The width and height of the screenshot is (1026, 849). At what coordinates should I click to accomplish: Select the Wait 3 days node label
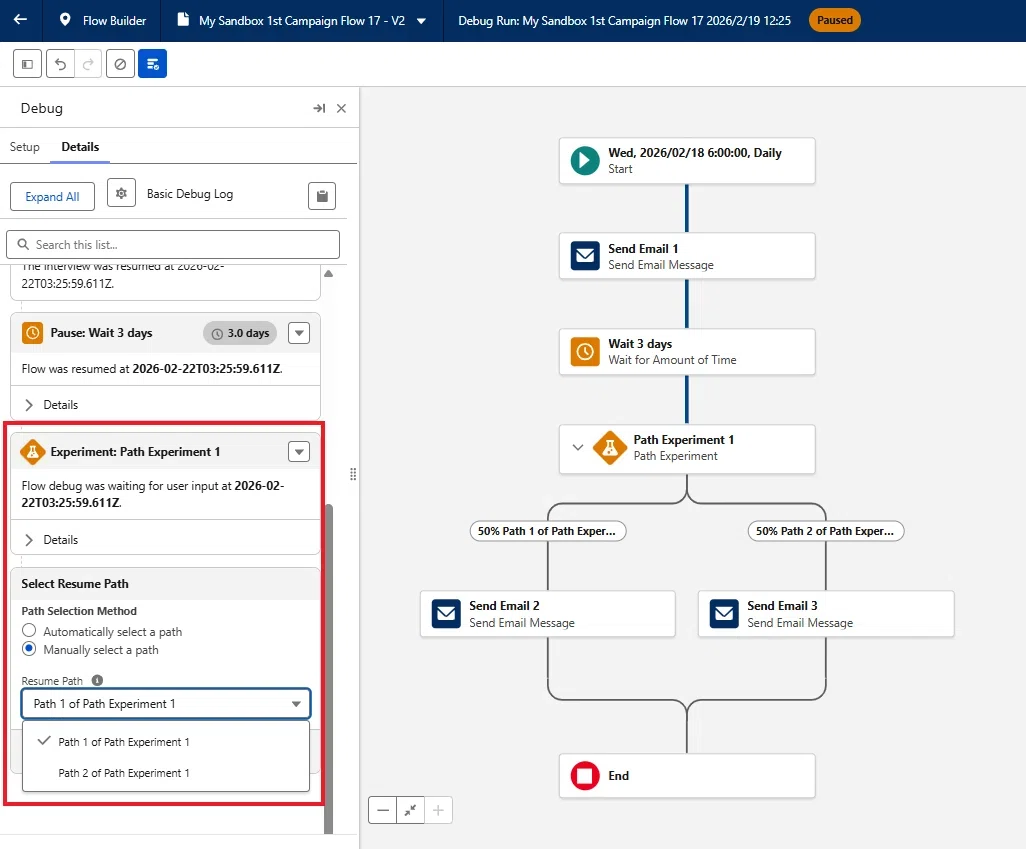point(640,344)
